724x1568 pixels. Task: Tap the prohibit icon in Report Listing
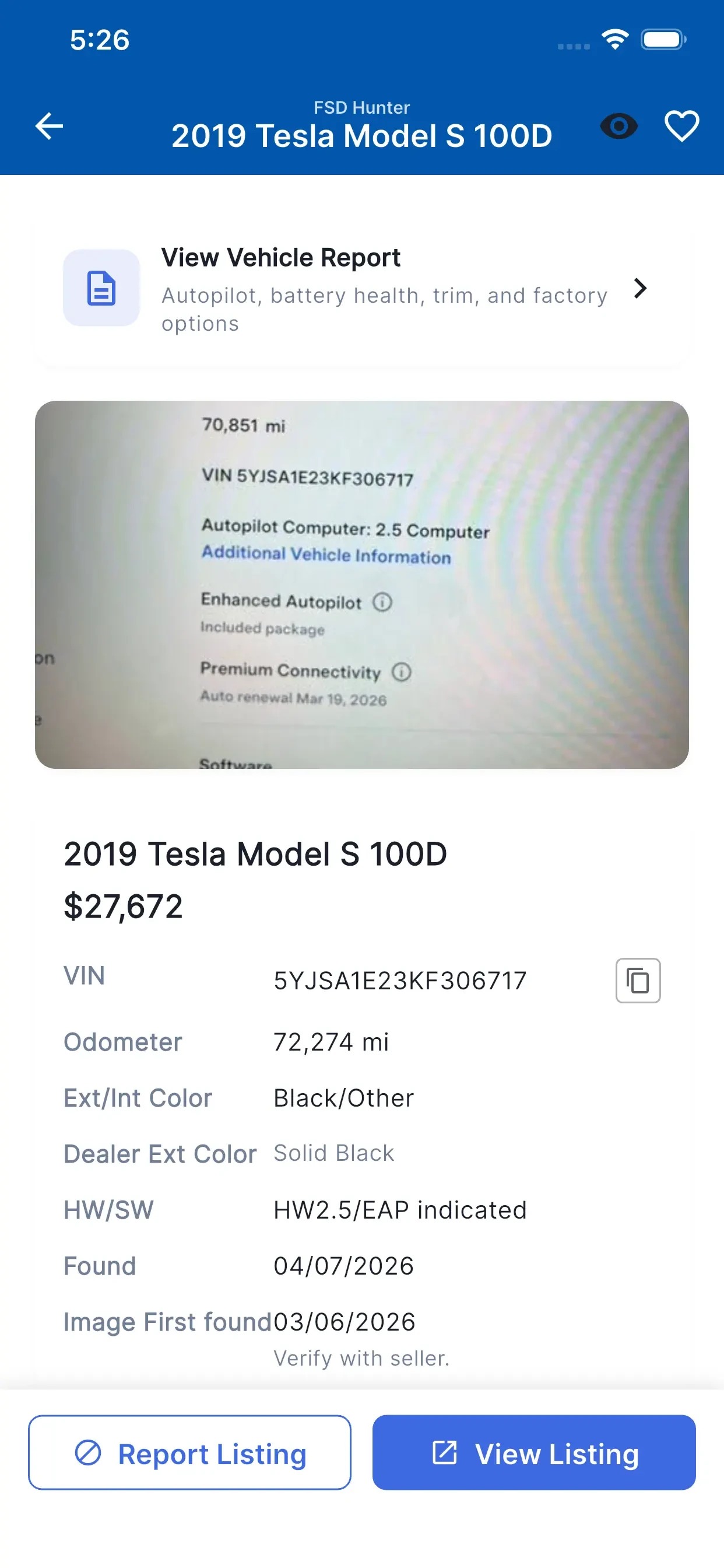pyautogui.click(x=88, y=1452)
